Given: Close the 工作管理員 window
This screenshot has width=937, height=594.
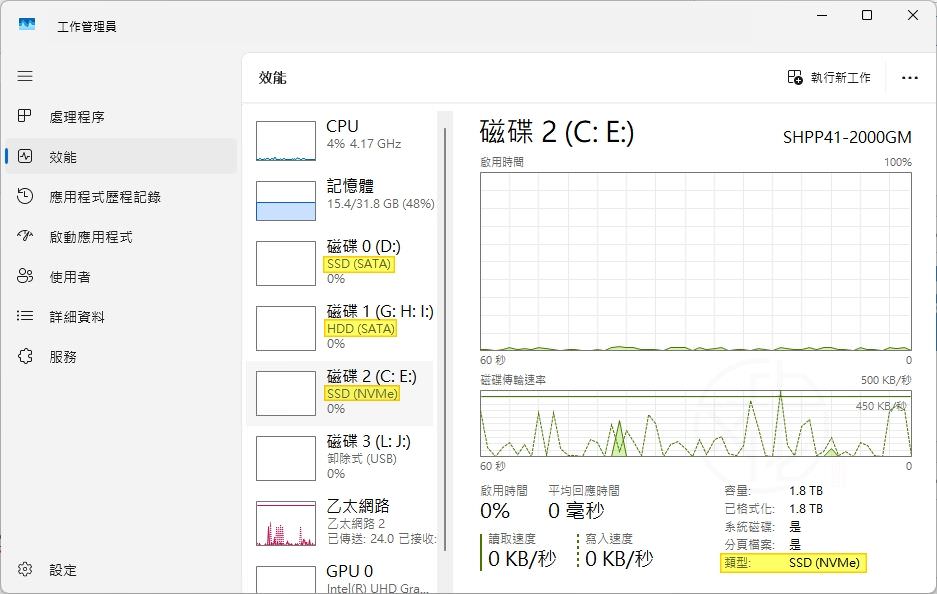Looking at the screenshot, I should click(912, 15).
